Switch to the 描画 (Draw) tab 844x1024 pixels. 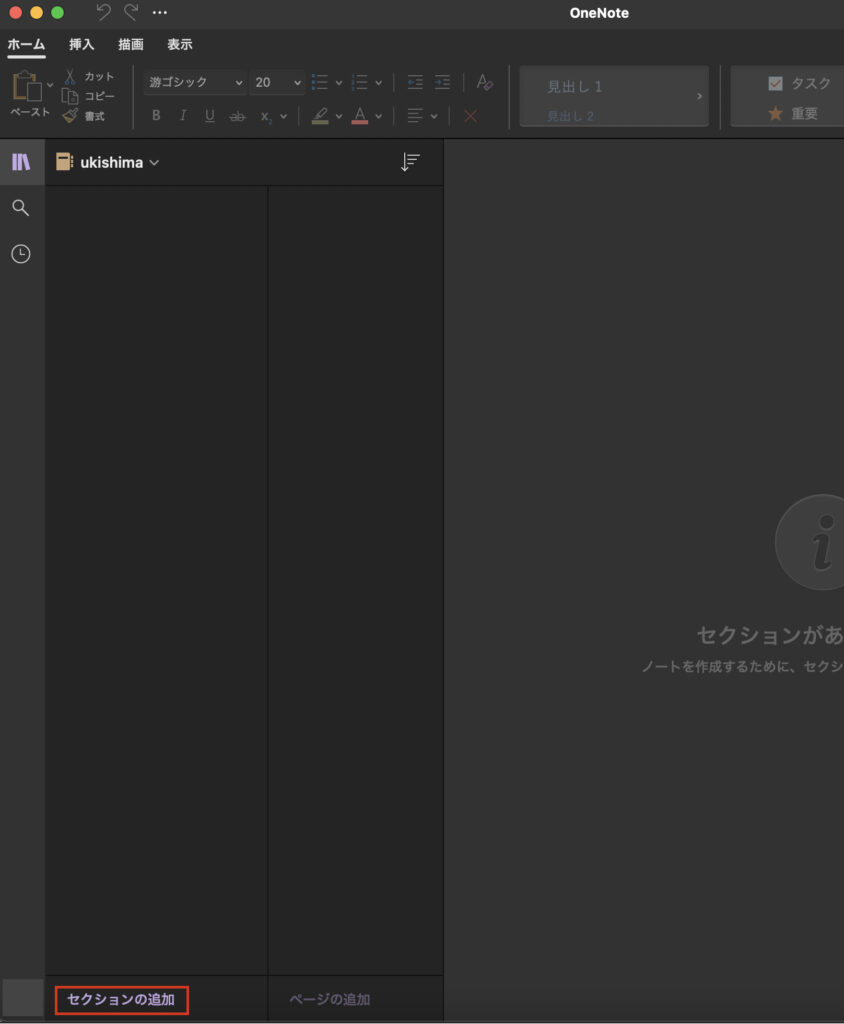(131, 44)
